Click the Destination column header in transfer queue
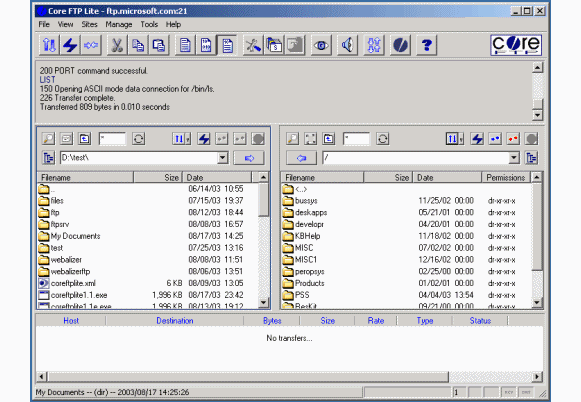Image resolution: width=581 pixels, height=402 pixels. point(175,321)
